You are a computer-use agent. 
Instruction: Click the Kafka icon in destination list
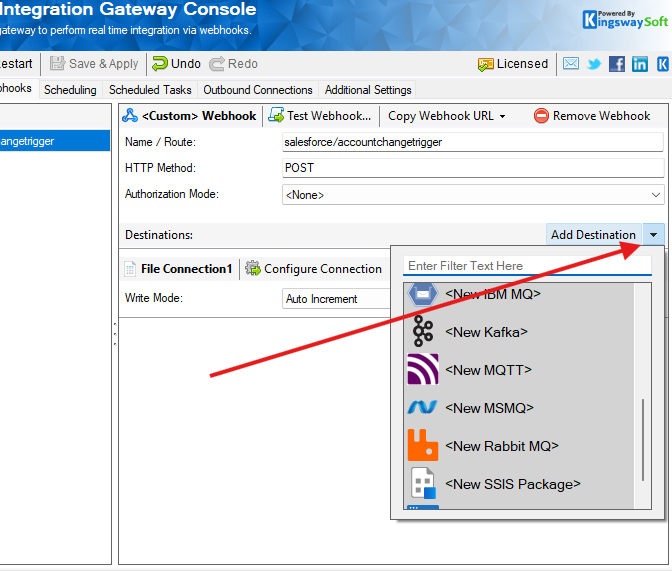click(x=423, y=332)
